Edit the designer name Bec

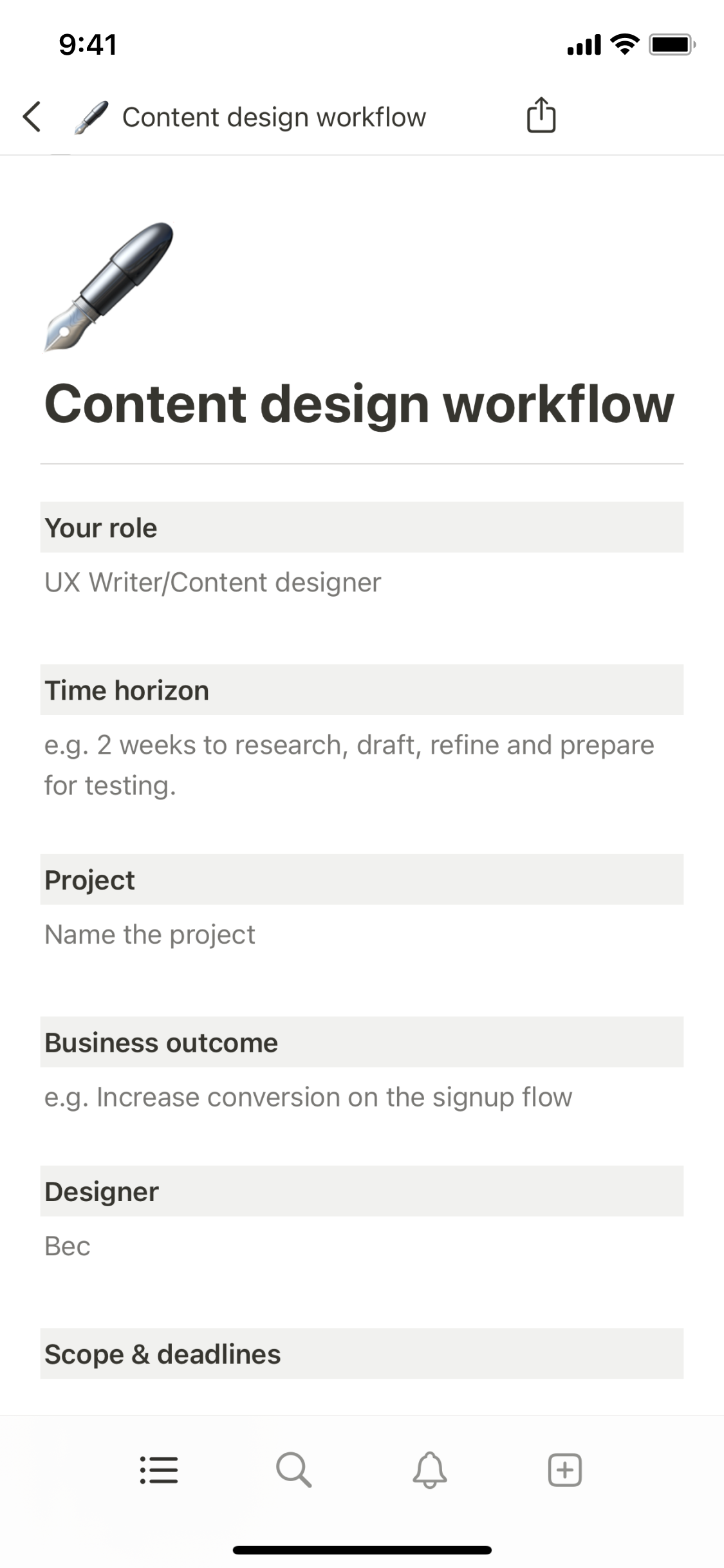click(68, 1246)
